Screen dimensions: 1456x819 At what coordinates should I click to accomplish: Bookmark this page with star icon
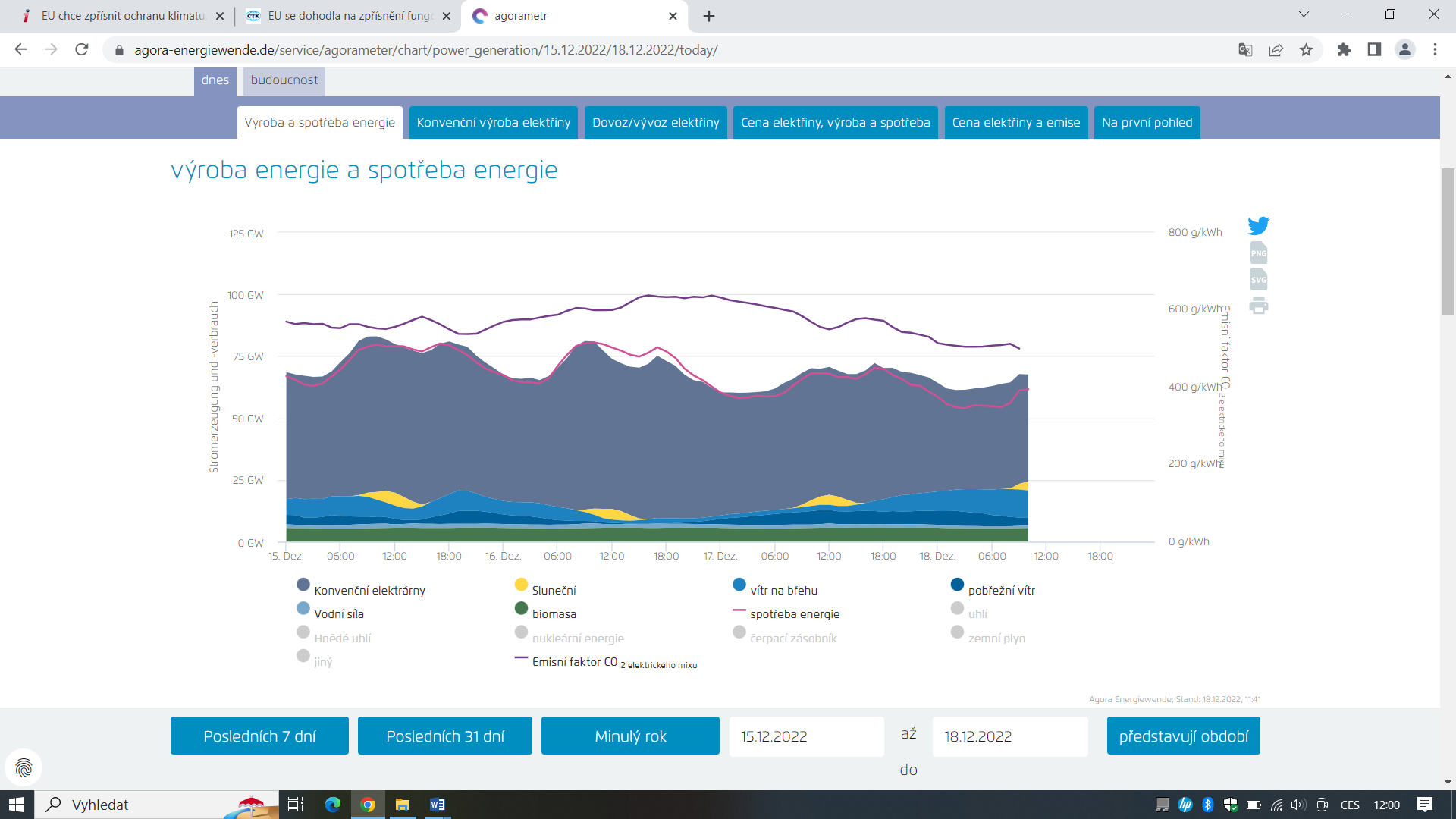(x=1306, y=50)
